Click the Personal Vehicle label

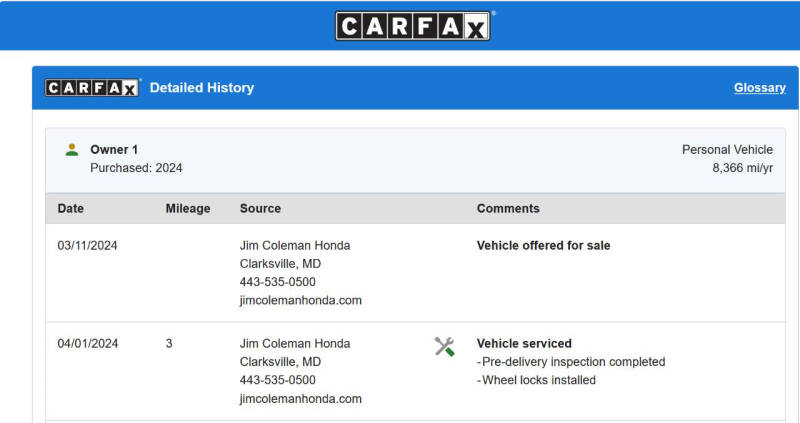pos(727,150)
